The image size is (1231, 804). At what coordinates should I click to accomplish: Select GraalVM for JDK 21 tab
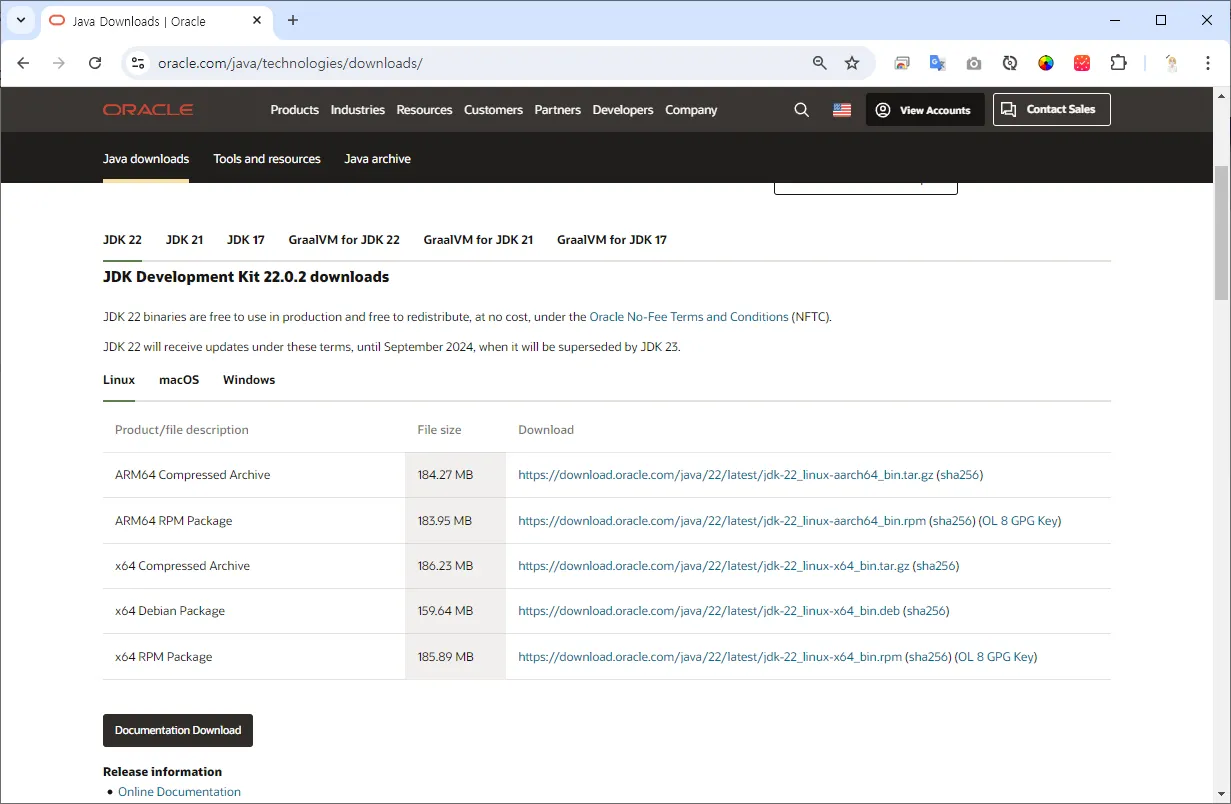478,240
